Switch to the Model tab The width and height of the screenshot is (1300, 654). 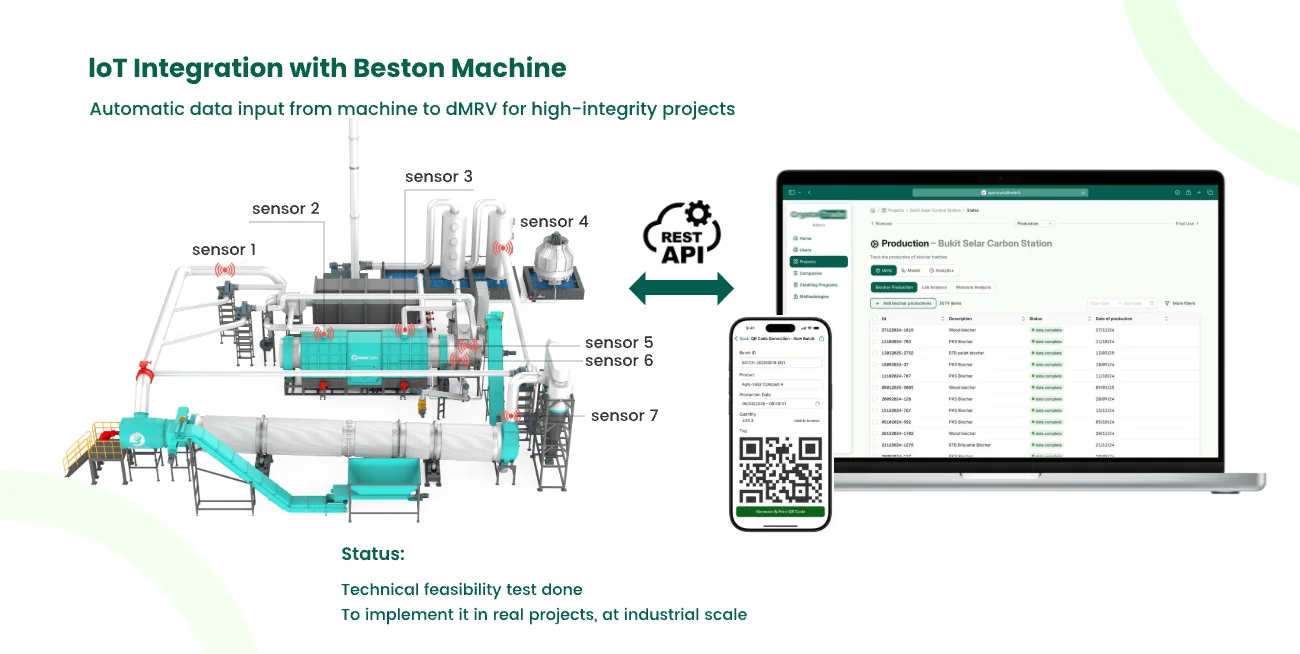click(911, 270)
